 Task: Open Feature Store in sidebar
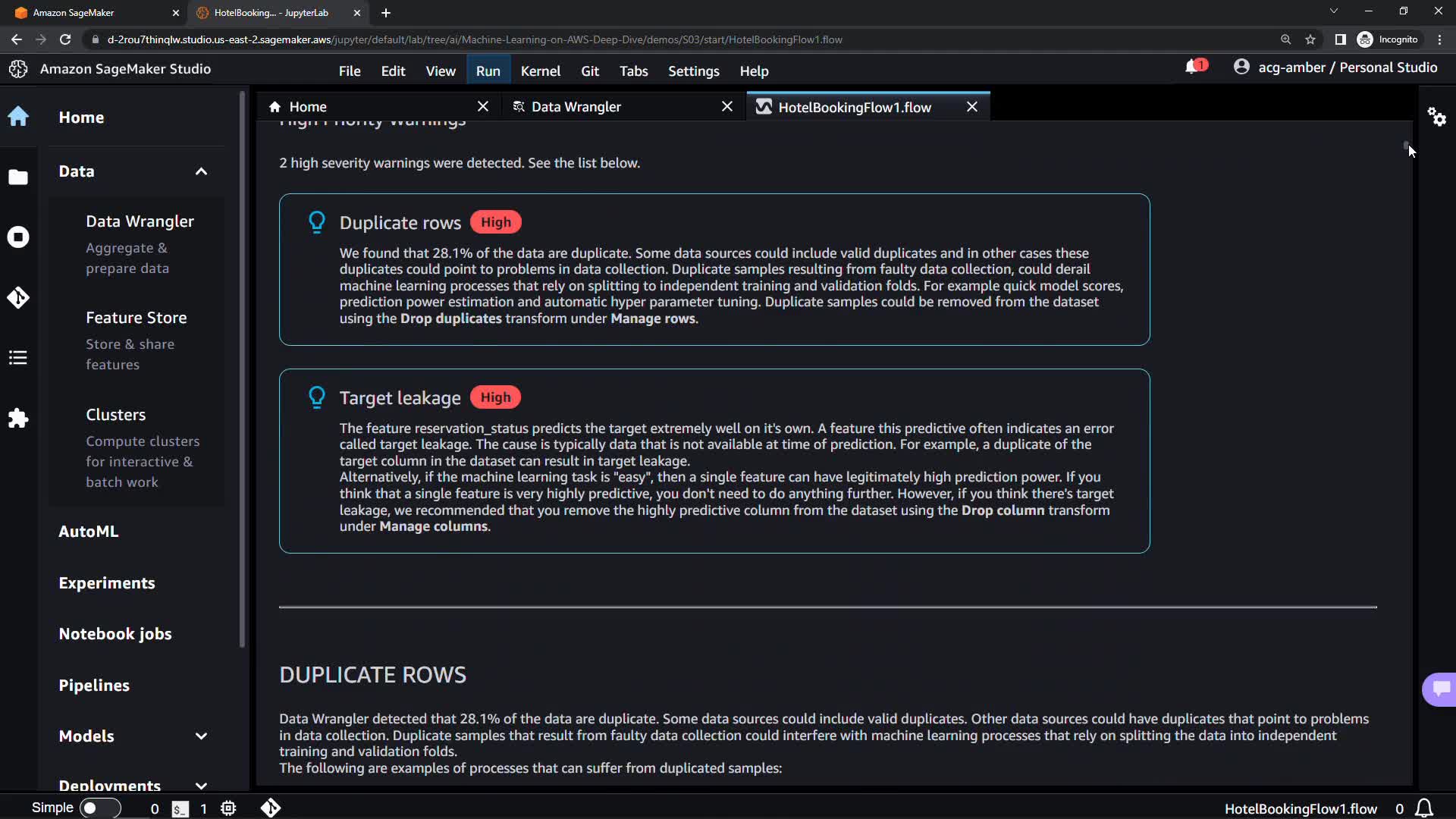click(136, 318)
